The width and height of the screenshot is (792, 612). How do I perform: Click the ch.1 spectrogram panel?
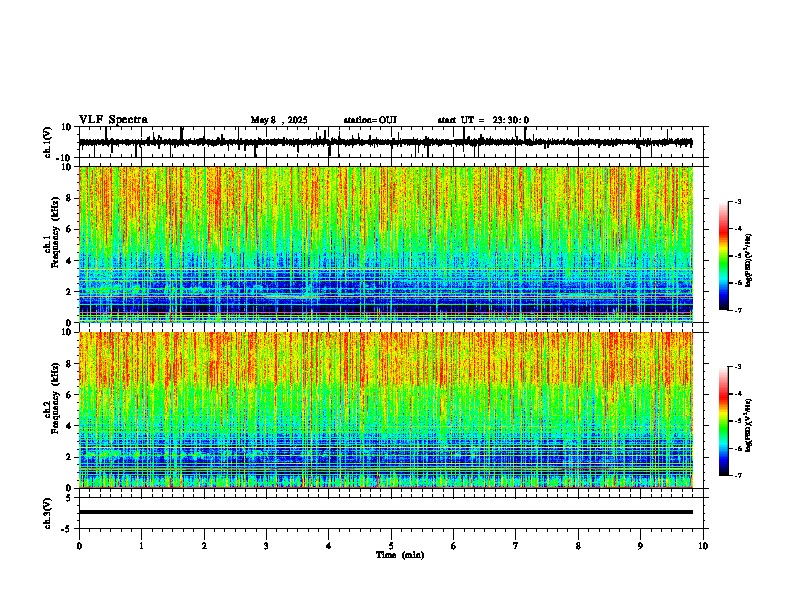click(386, 244)
